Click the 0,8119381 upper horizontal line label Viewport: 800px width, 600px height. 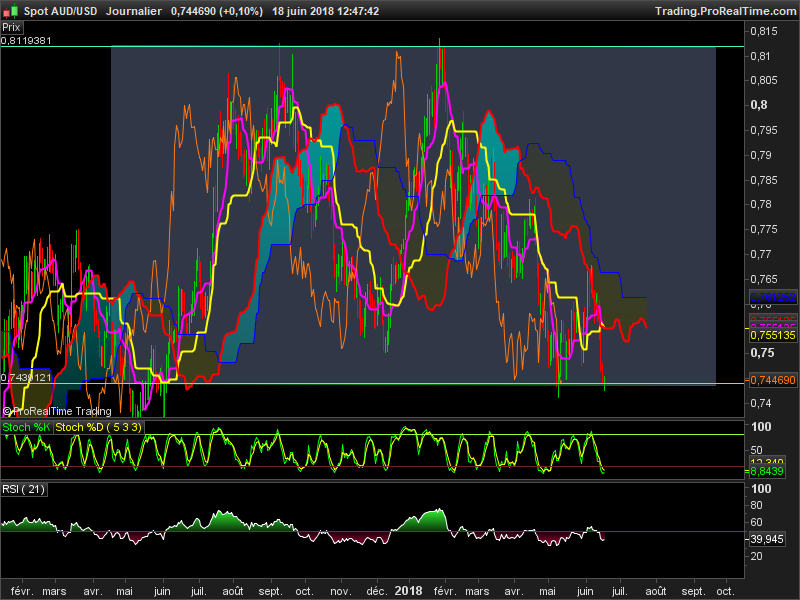26,41
